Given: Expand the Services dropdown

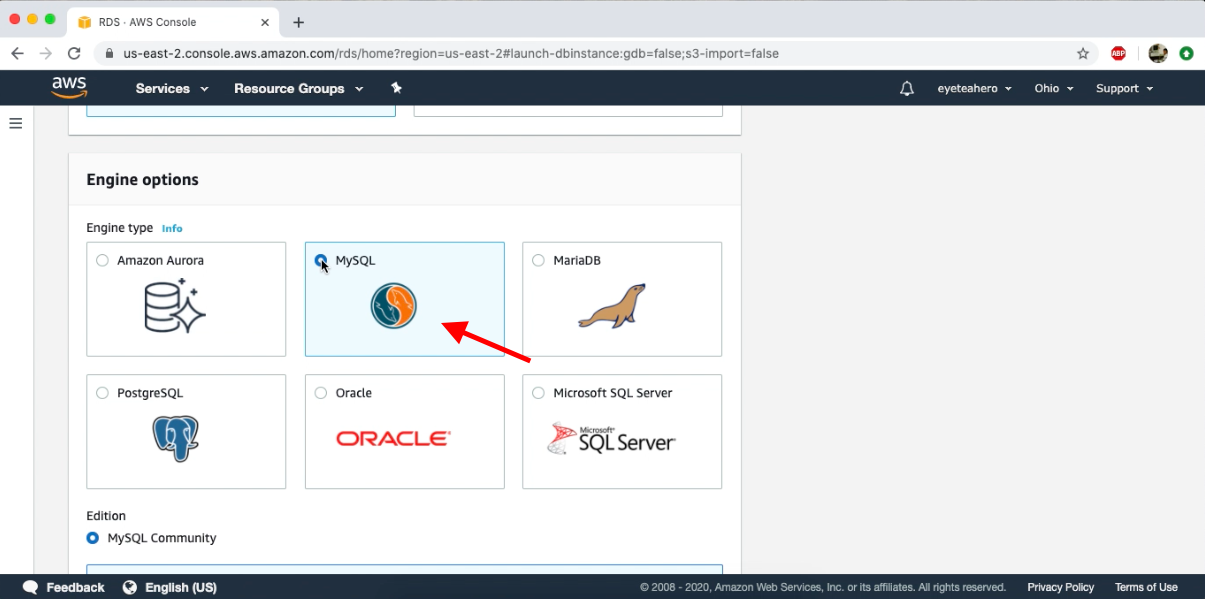Looking at the screenshot, I should click(x=172, y=88).
